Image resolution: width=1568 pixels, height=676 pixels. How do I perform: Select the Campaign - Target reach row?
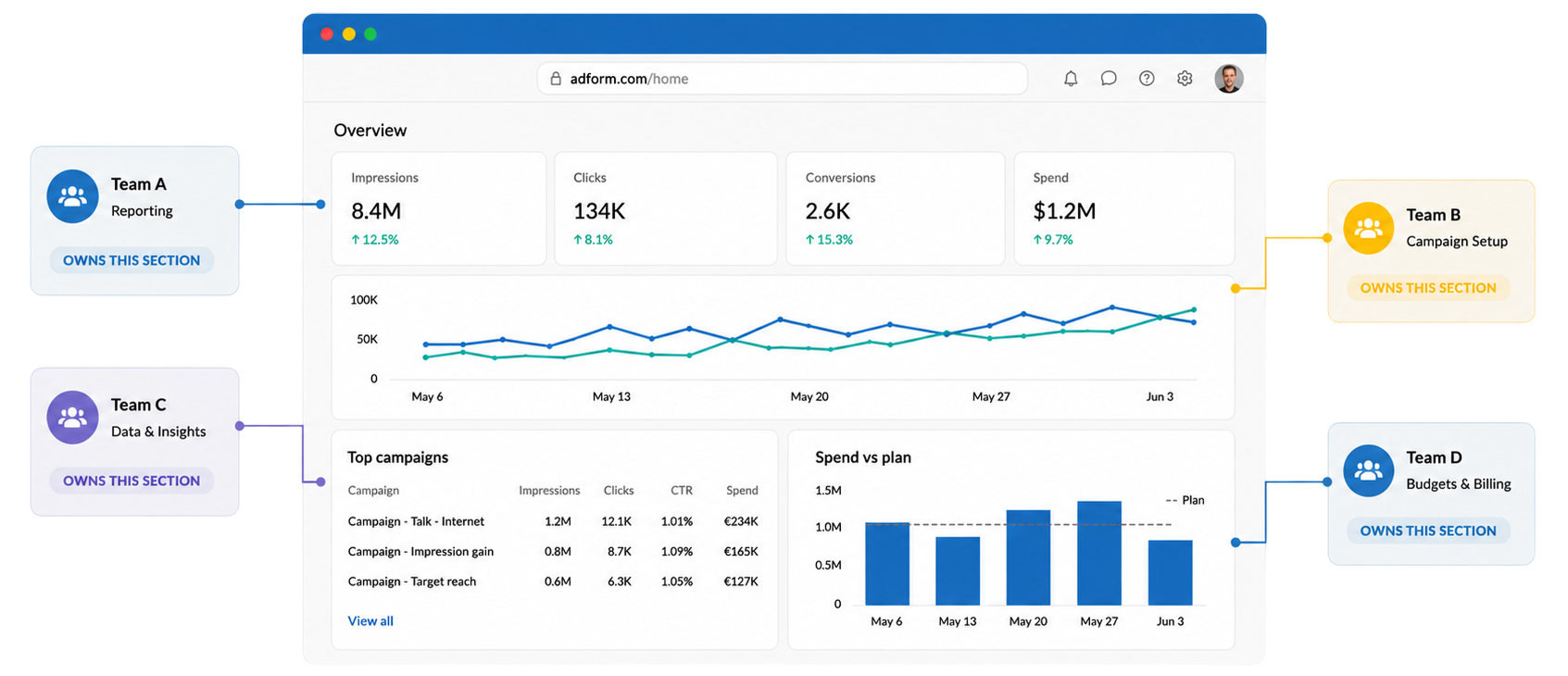(x=553, y=582)
